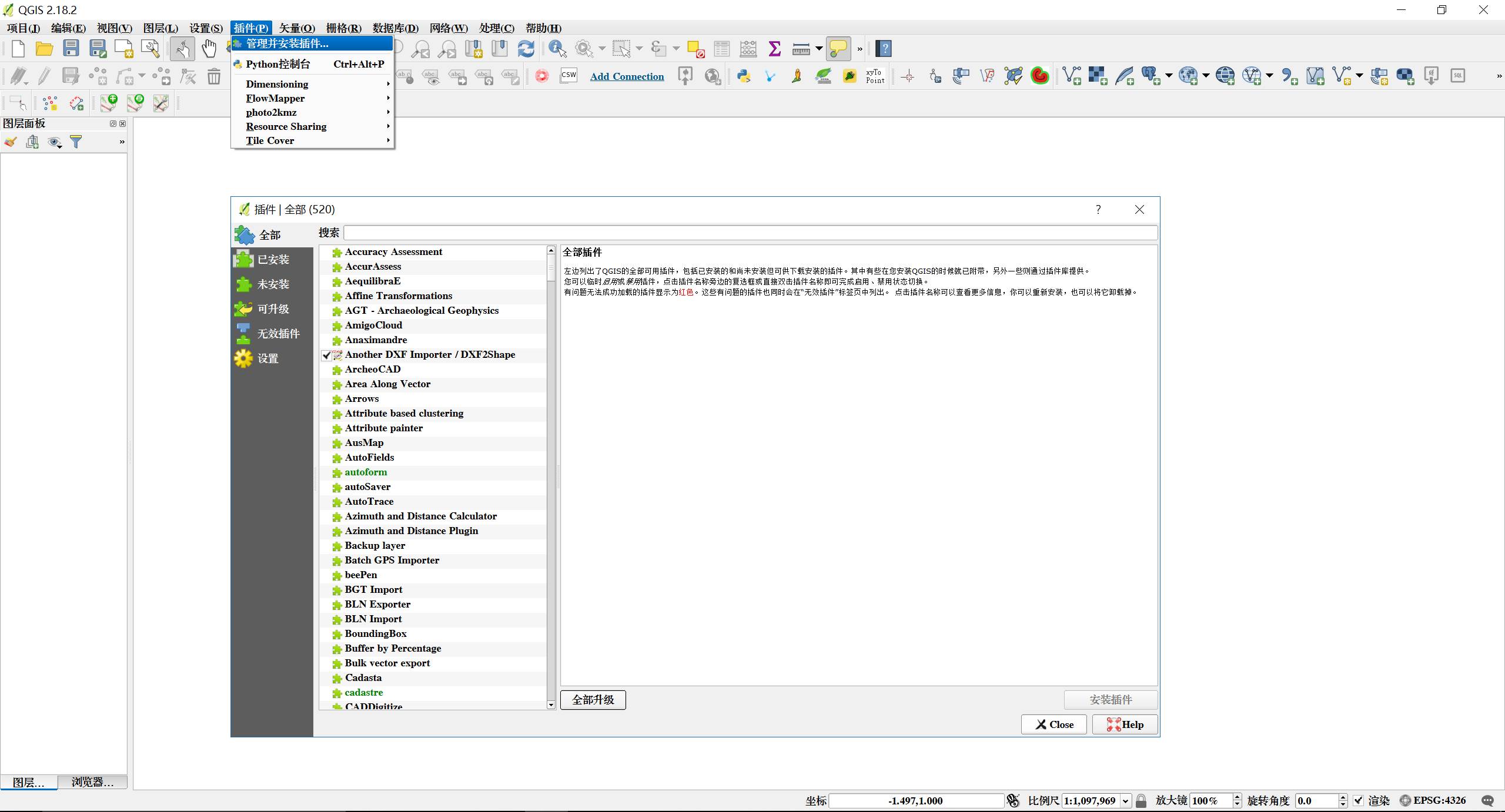The height and width of the screenshot is (812, 1505).
Task: Click the plugin search input field
Action: (750, 233)
